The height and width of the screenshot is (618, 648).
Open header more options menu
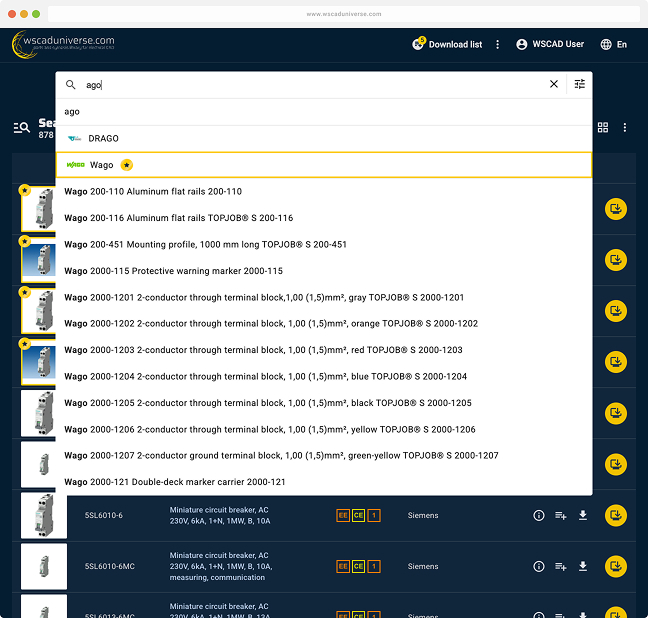tap(498, 44)
